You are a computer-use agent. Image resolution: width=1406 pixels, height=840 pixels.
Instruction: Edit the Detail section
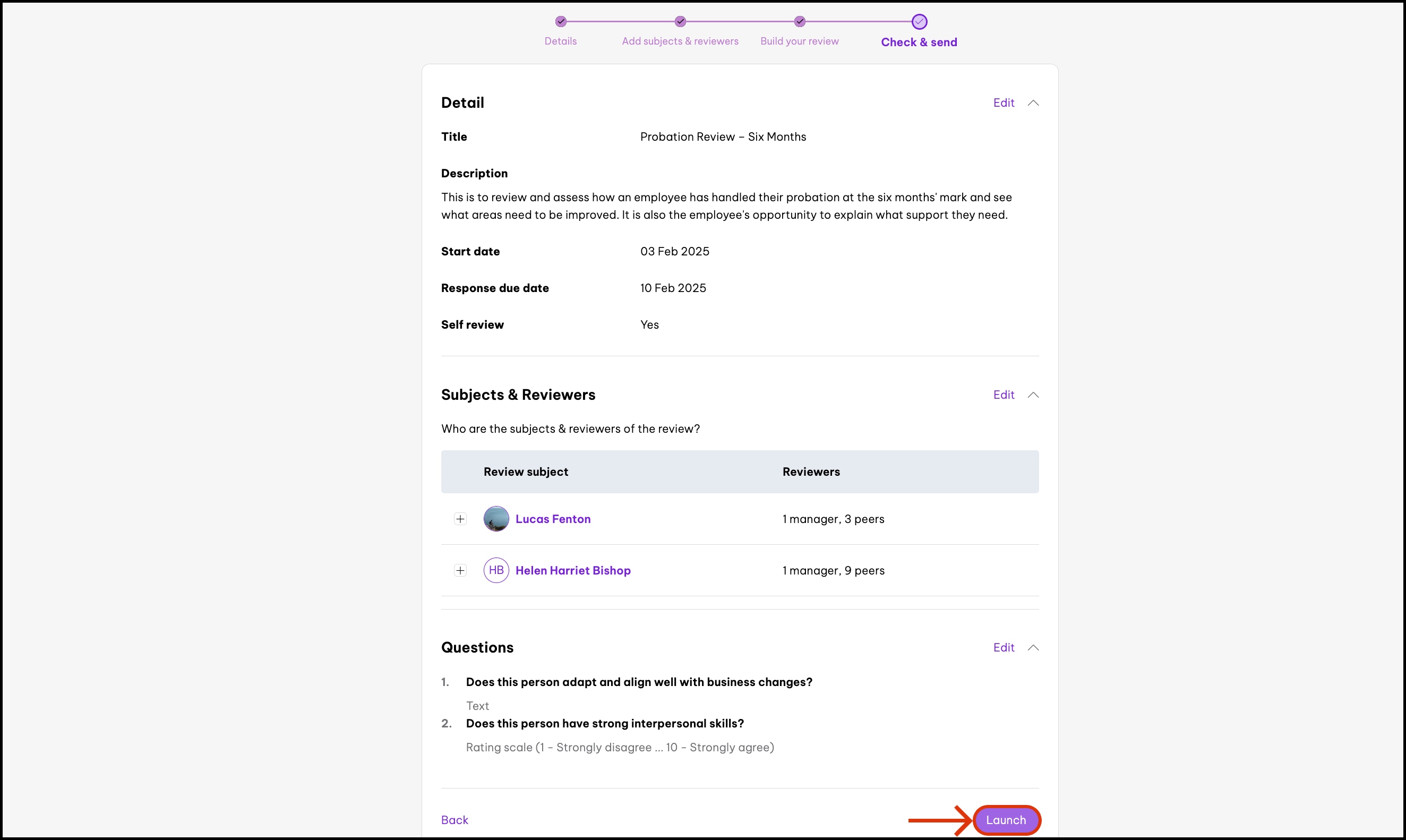pos(1003,102)
